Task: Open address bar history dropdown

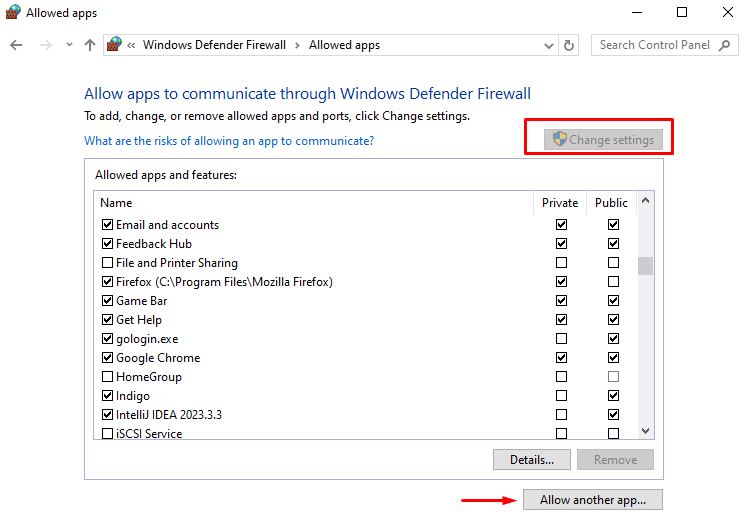Action: pos(549,46)
